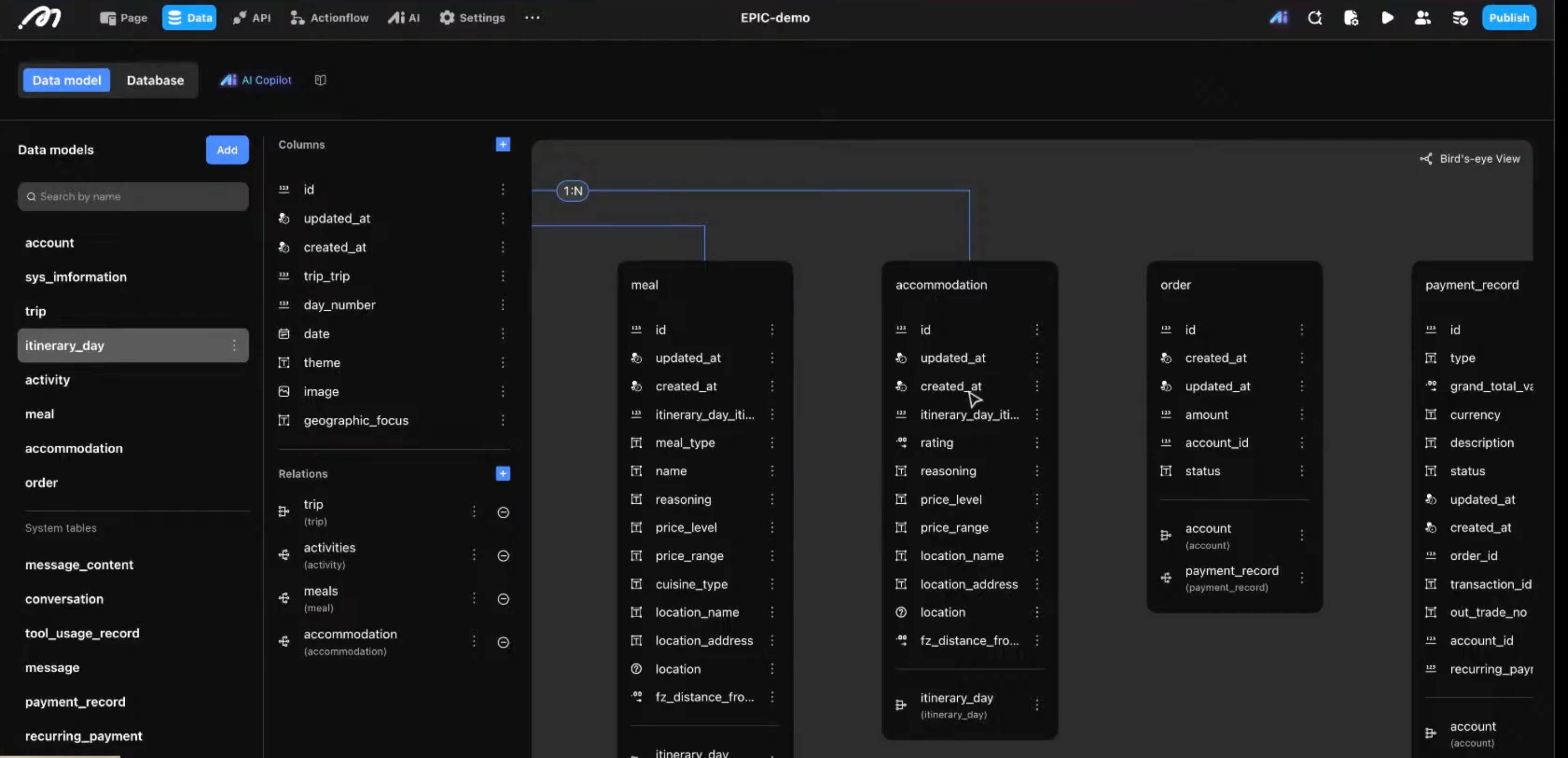Image resolution: width=1568 pixels, height=758 pixels.
Task: Click the Publish button
Action: coord(1508,18)
